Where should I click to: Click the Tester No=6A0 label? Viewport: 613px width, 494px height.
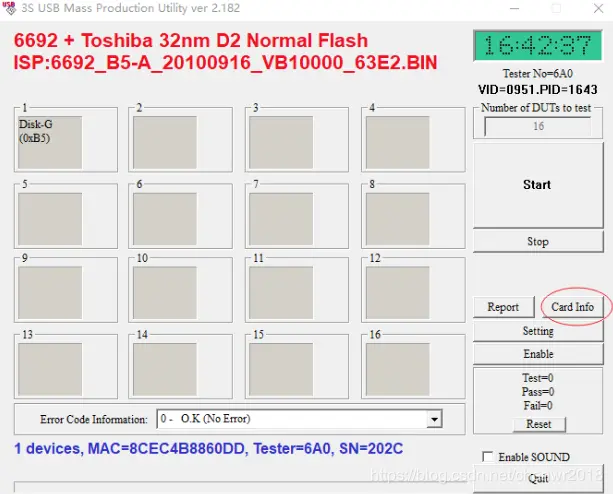pos(538,73)
